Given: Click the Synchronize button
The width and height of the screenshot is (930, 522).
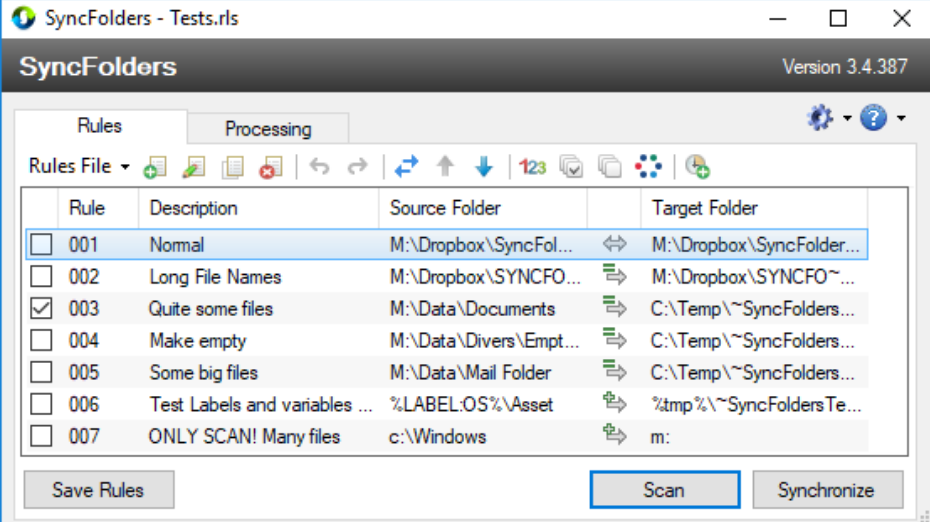Looking at the screenshot, I should click(x=826, y=490).
